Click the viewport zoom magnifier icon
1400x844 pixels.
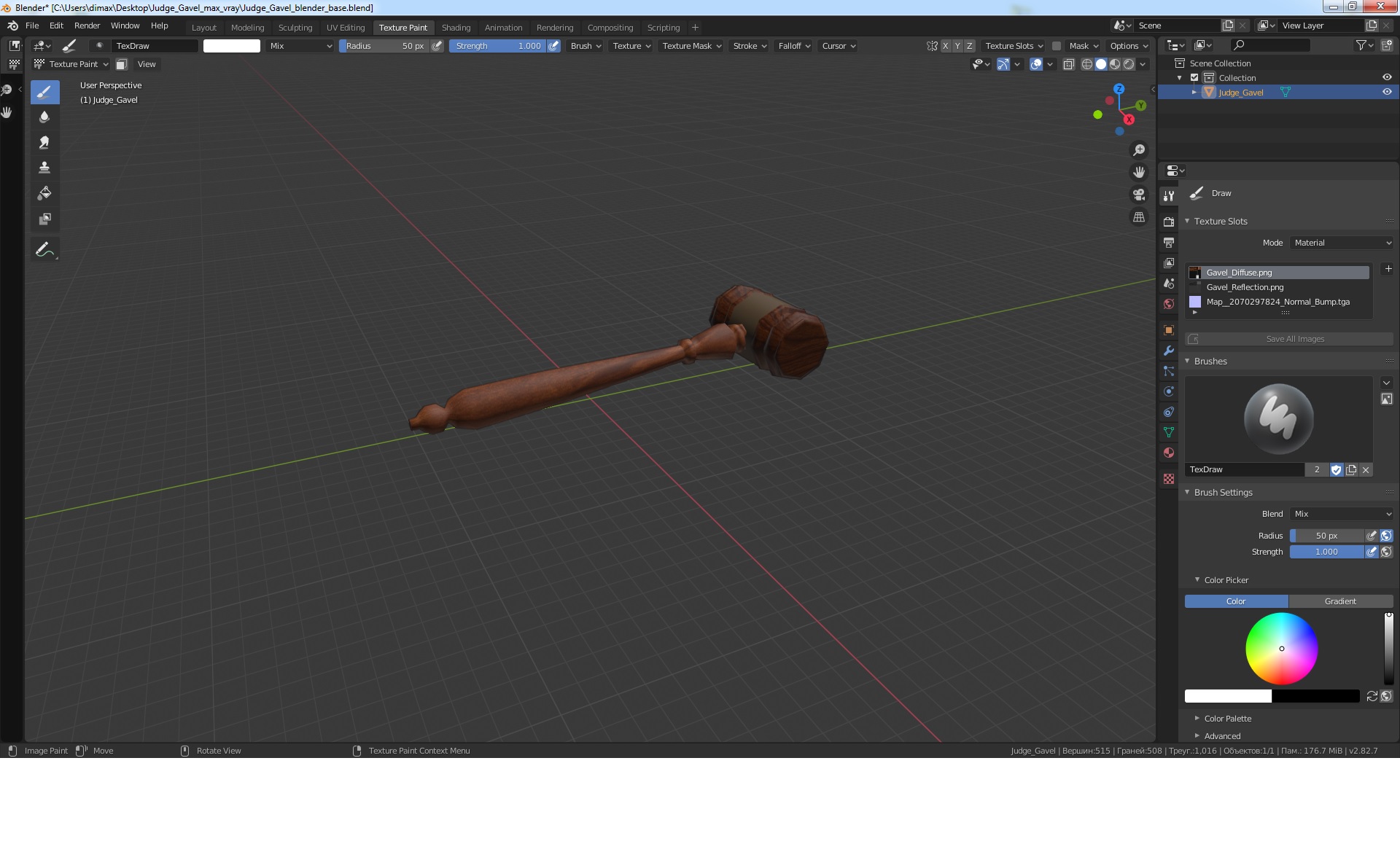coord(1138,150)
